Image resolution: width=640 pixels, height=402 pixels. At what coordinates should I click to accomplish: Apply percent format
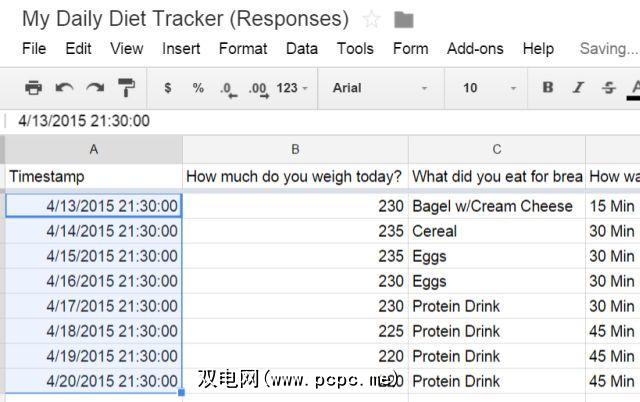(198, 88)
